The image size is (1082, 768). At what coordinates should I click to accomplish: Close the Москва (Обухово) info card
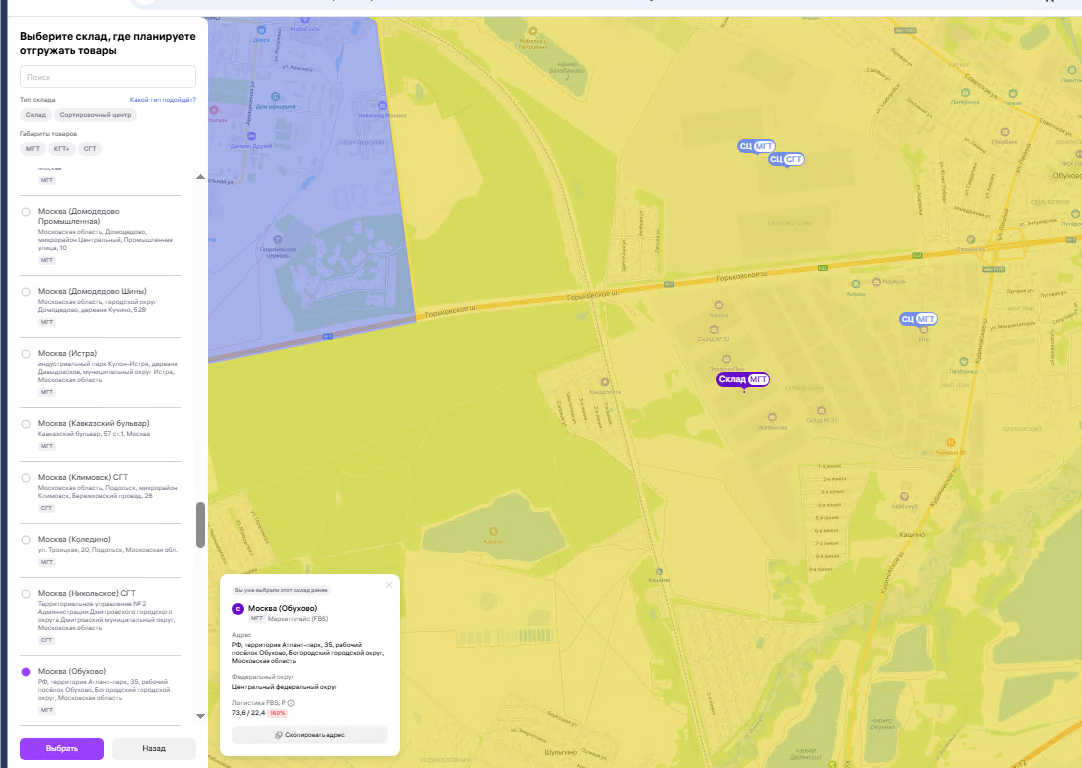388,585
